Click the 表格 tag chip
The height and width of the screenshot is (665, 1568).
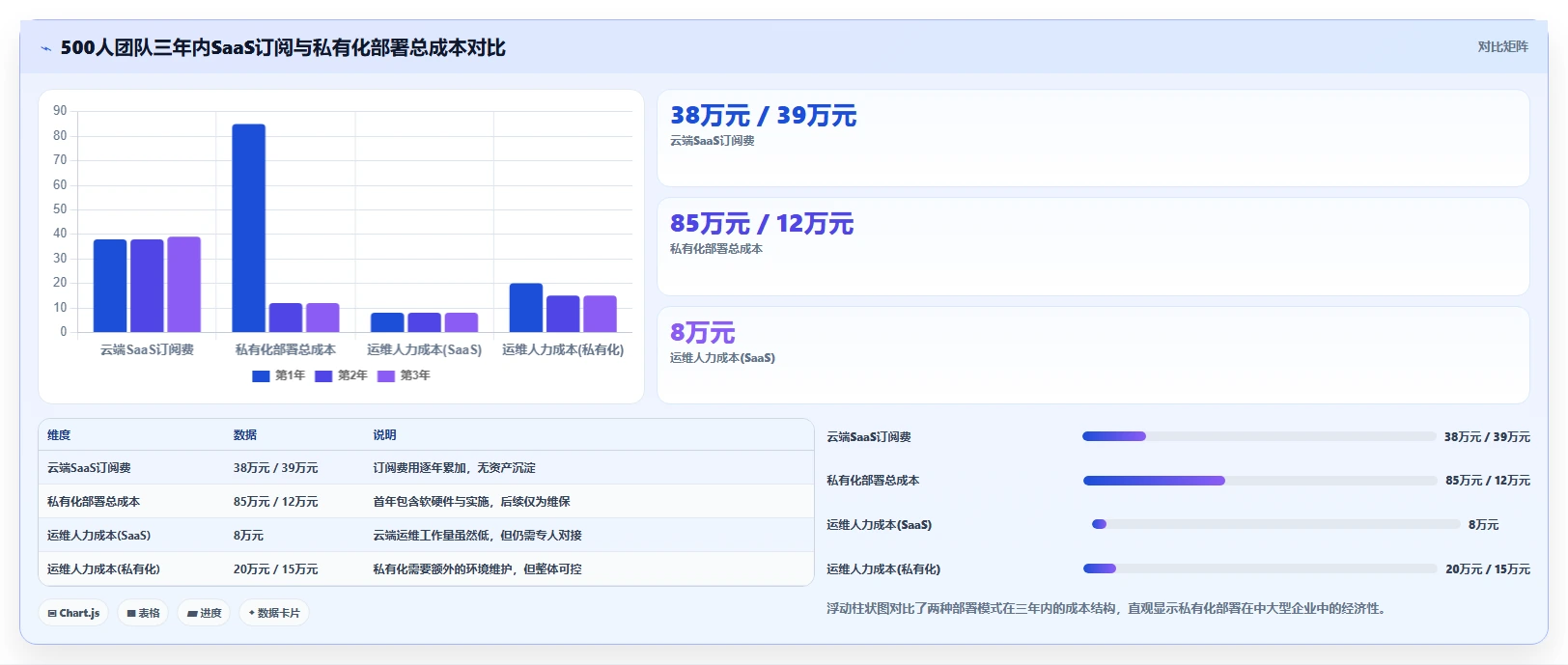point(143,613)
